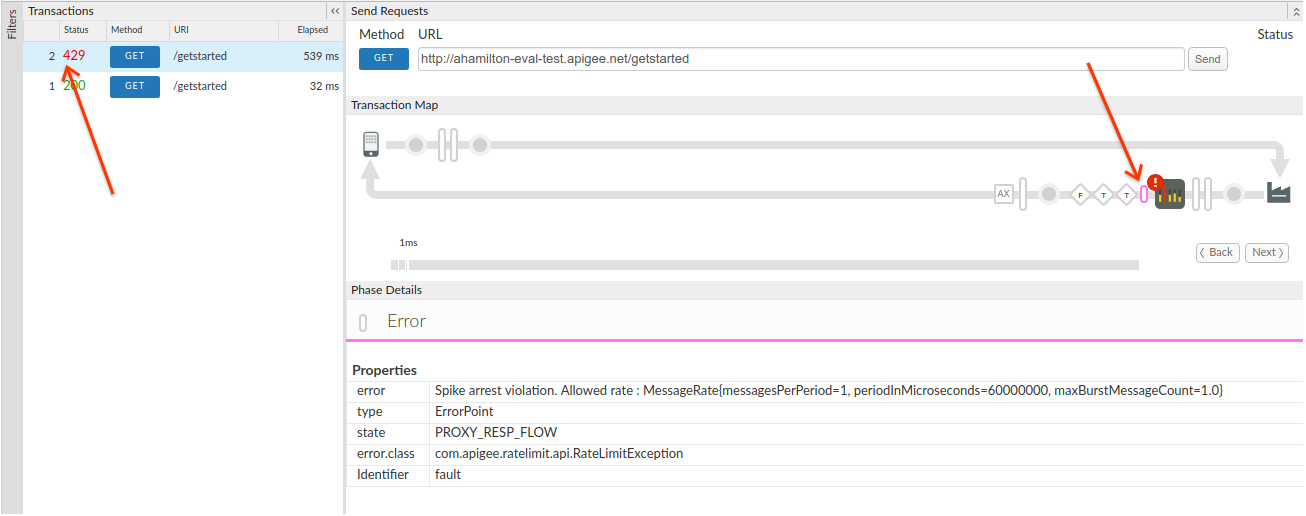Click the request URL input field
1306x516 pixels.
[800, 59]
